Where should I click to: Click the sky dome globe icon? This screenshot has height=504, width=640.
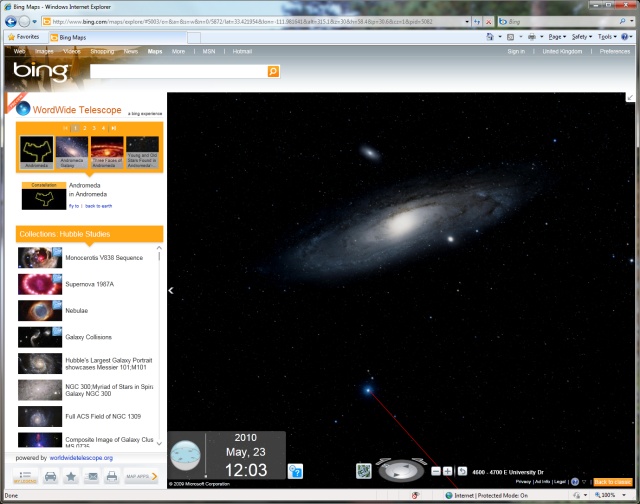point(185,455)
